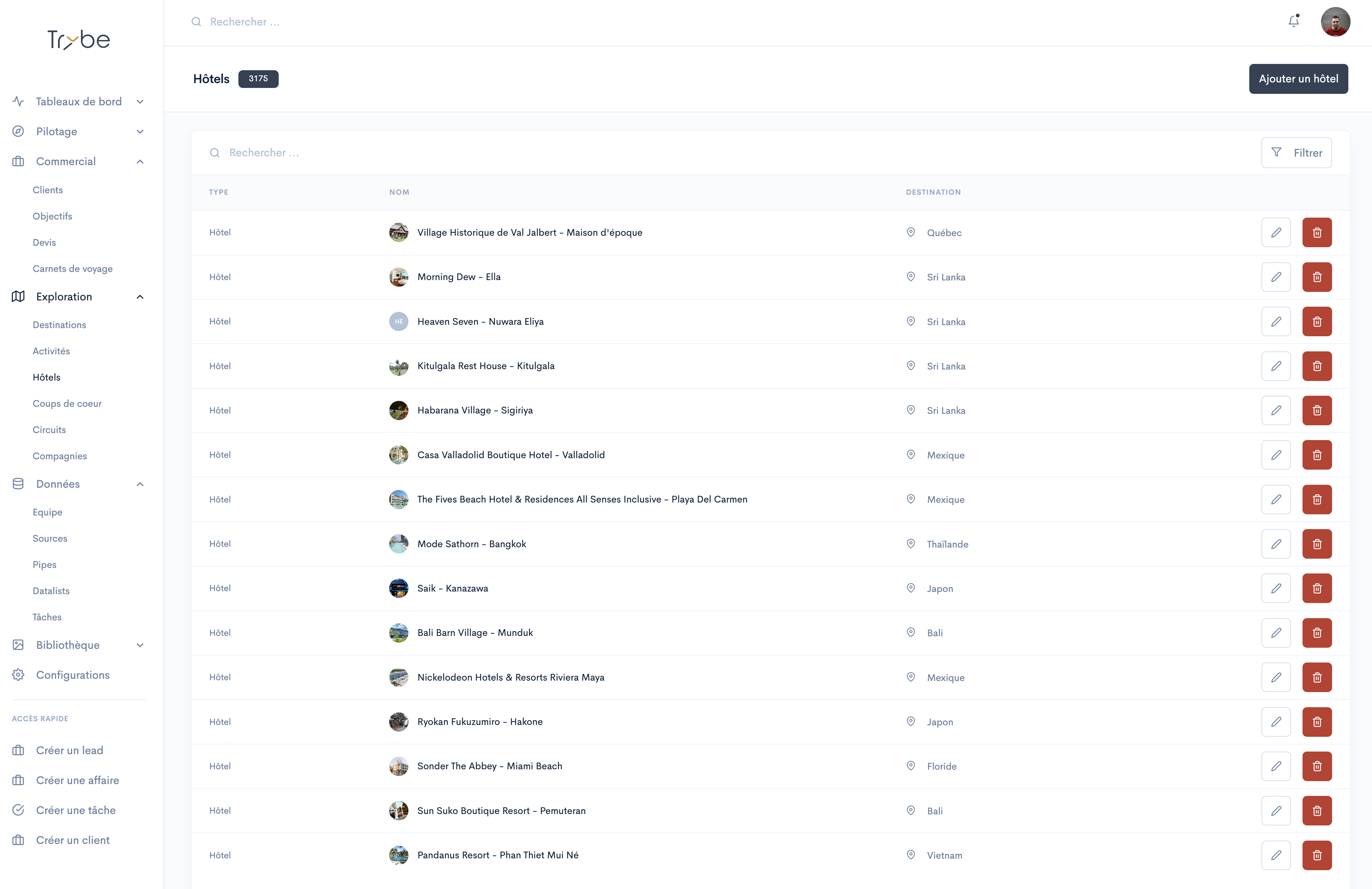Delete Casa Valladolid Boutique Hotel row
Viewport: 1372px width, 889px height.
coord(1317,454)
